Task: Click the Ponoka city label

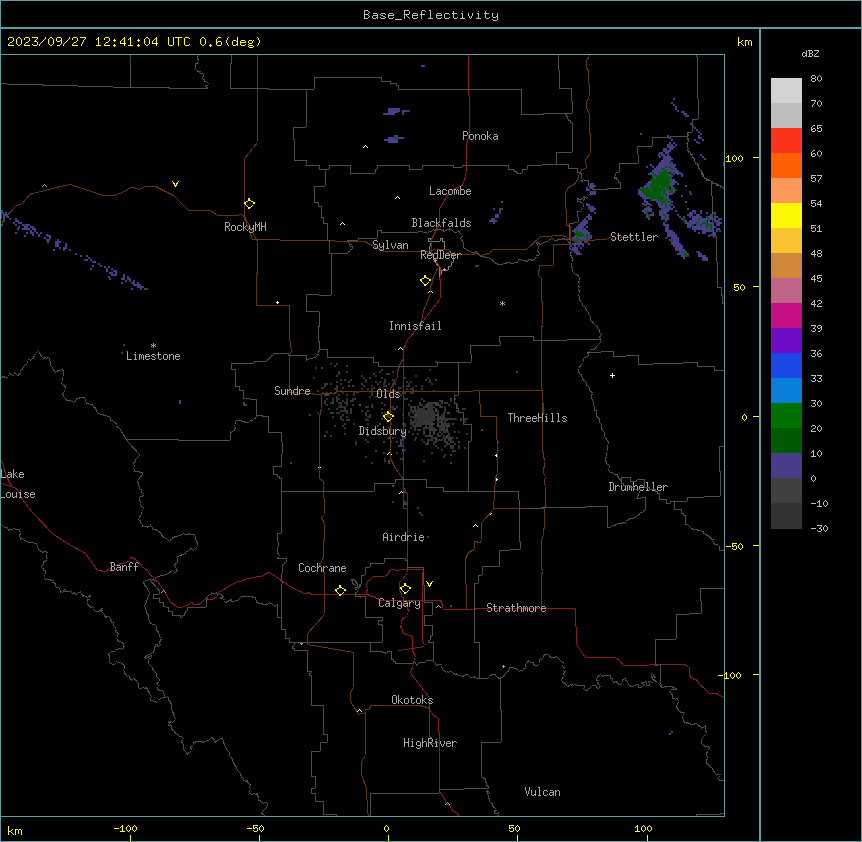Action: (480, 136)
